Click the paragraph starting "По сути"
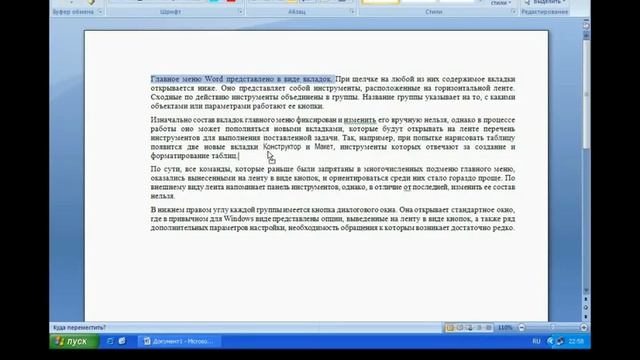The width and height of the screenshot is (640, 360). [333, 182]
